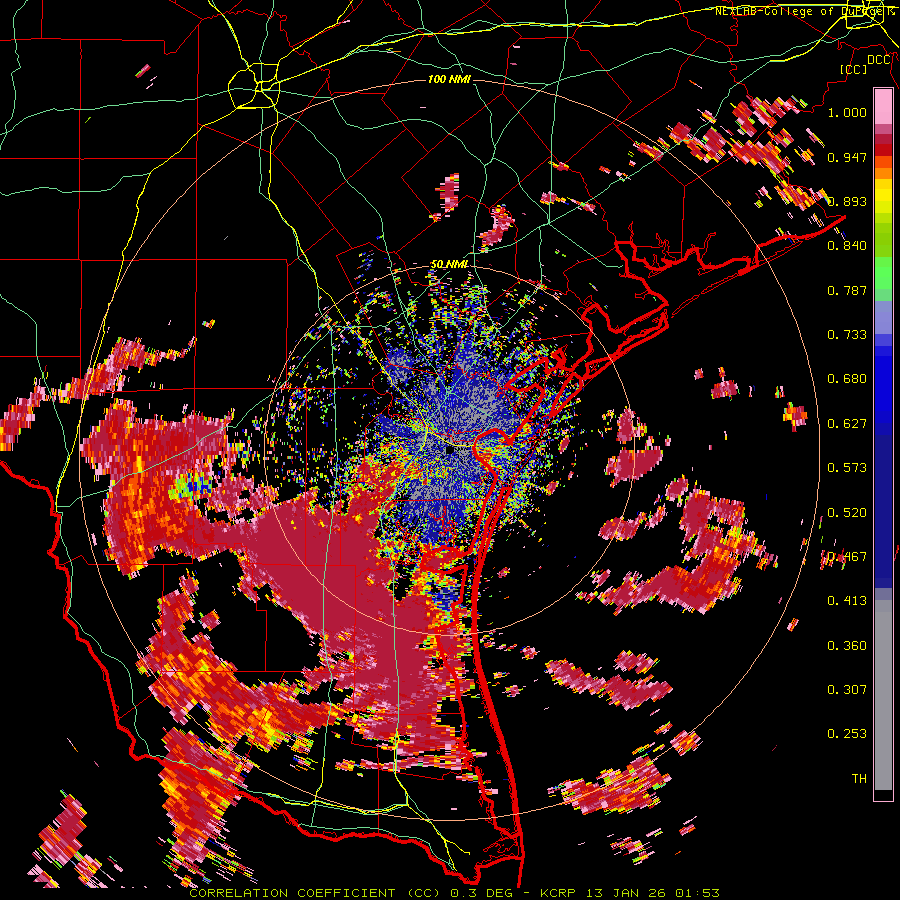Select the 0.893 legend value

click(x=847, y=201)
